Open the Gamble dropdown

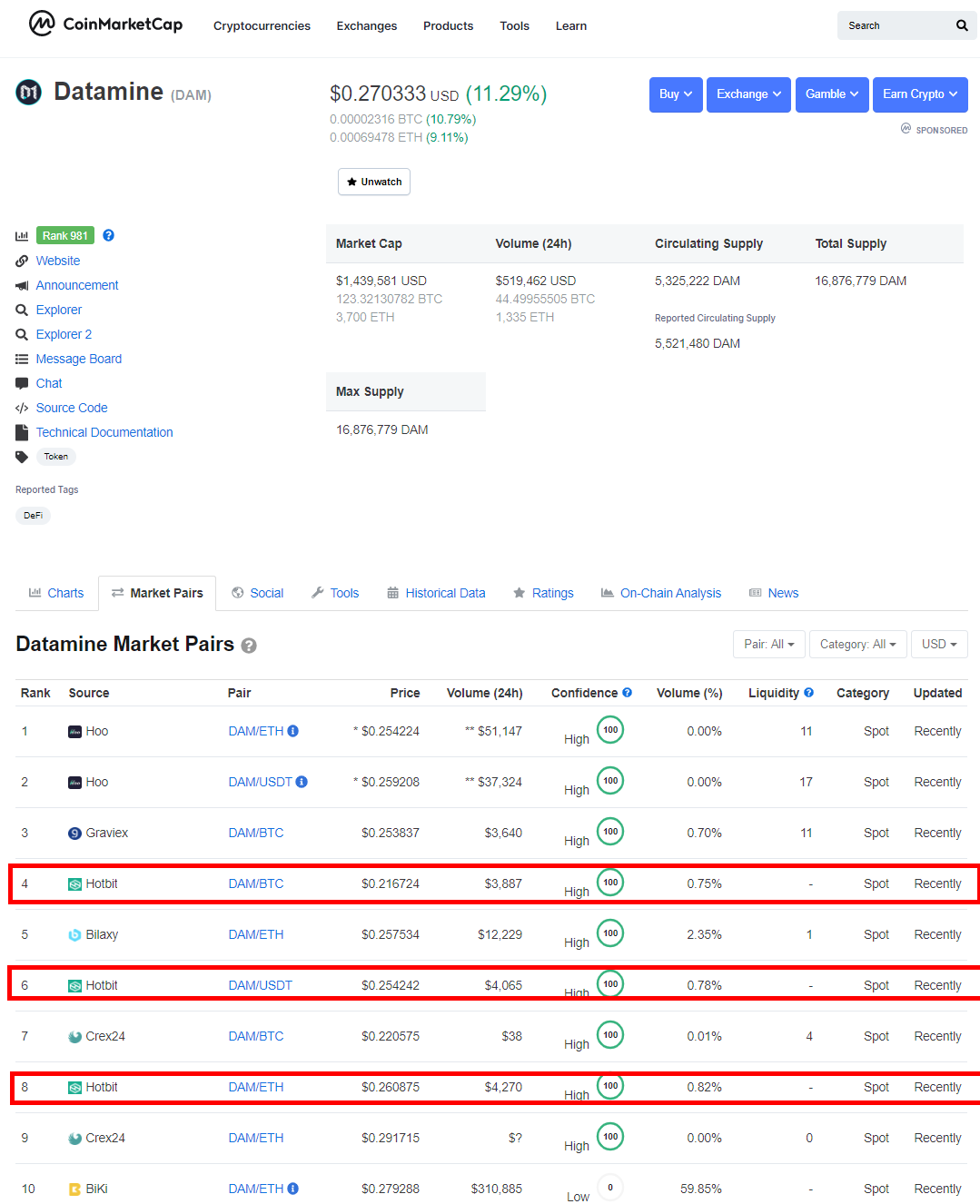(x=832, y=94)
